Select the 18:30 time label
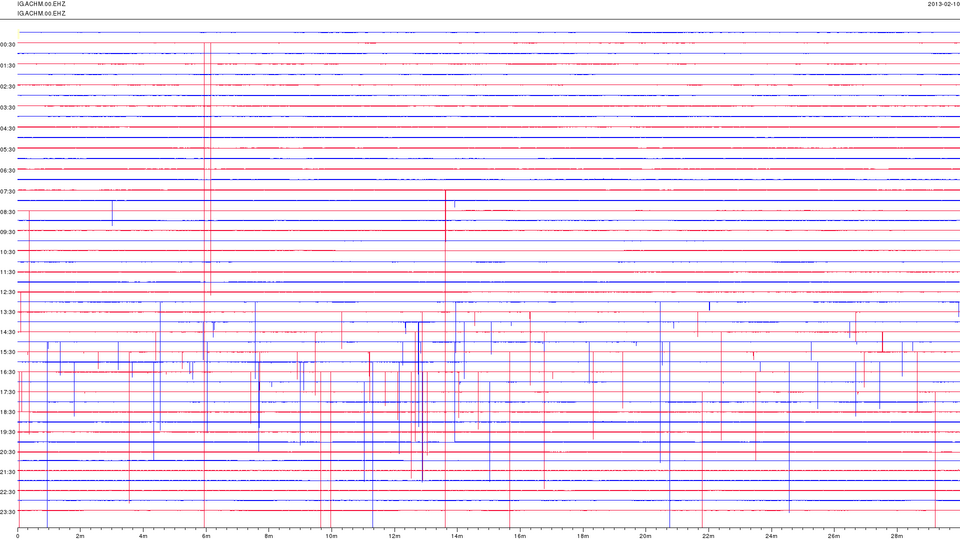 click(x=8, y=413)
